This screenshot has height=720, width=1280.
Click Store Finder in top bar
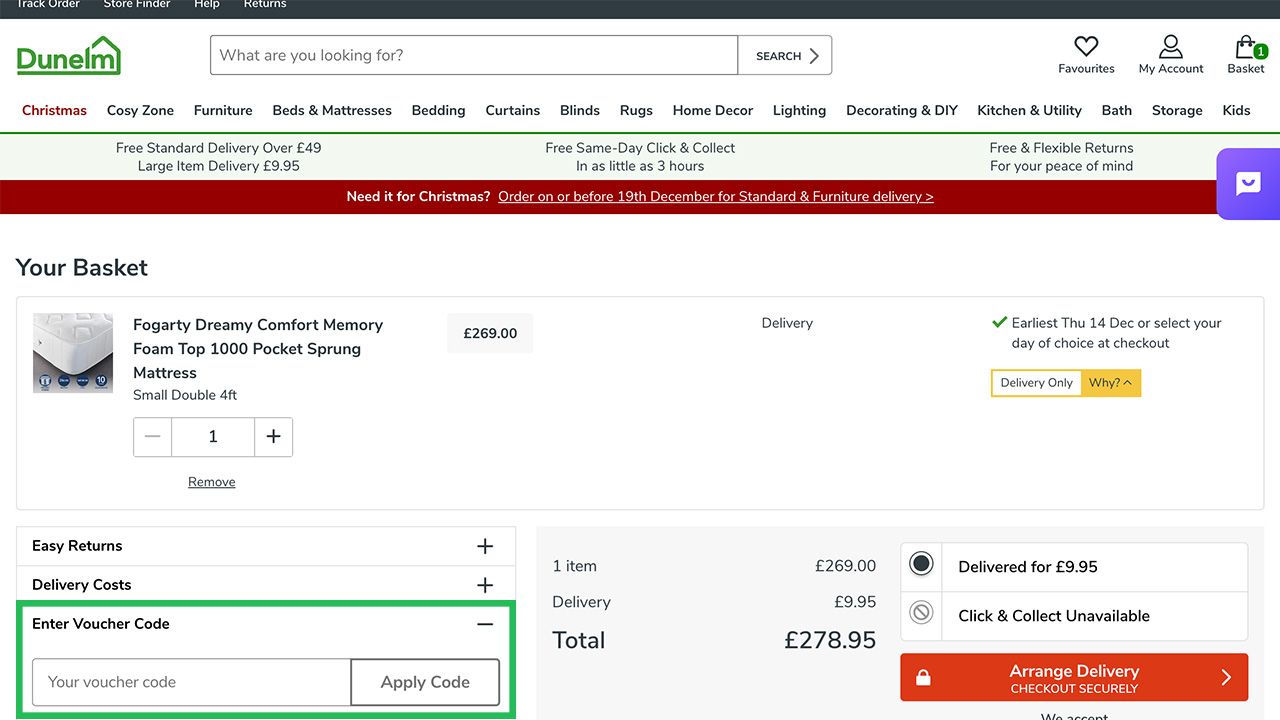(x=137, y=5)
